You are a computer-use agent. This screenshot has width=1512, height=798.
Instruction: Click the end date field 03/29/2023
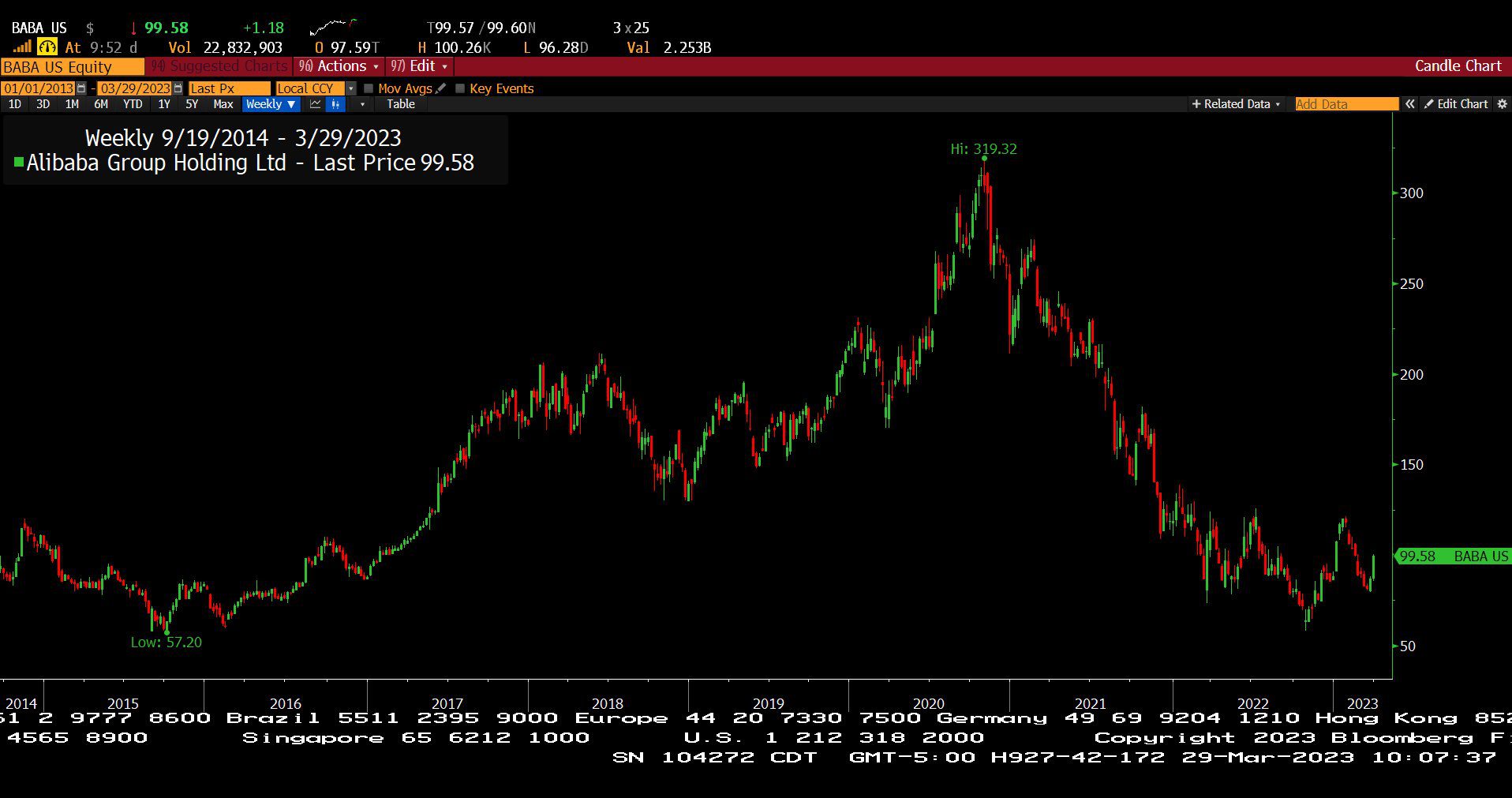(x=135, y=88)
